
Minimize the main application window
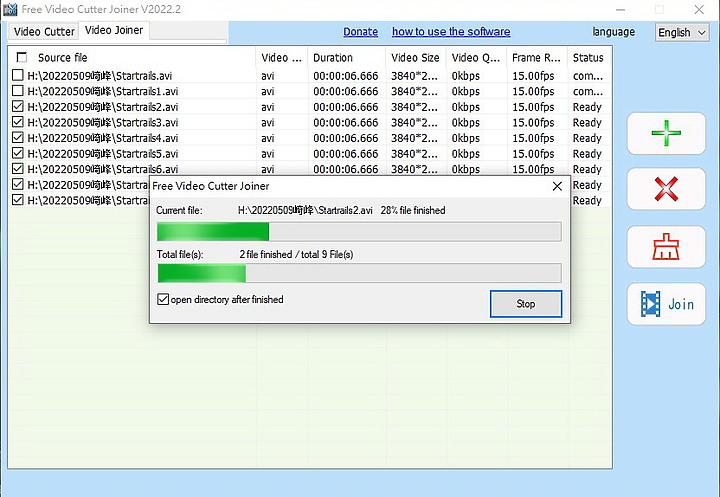point(620,10)
